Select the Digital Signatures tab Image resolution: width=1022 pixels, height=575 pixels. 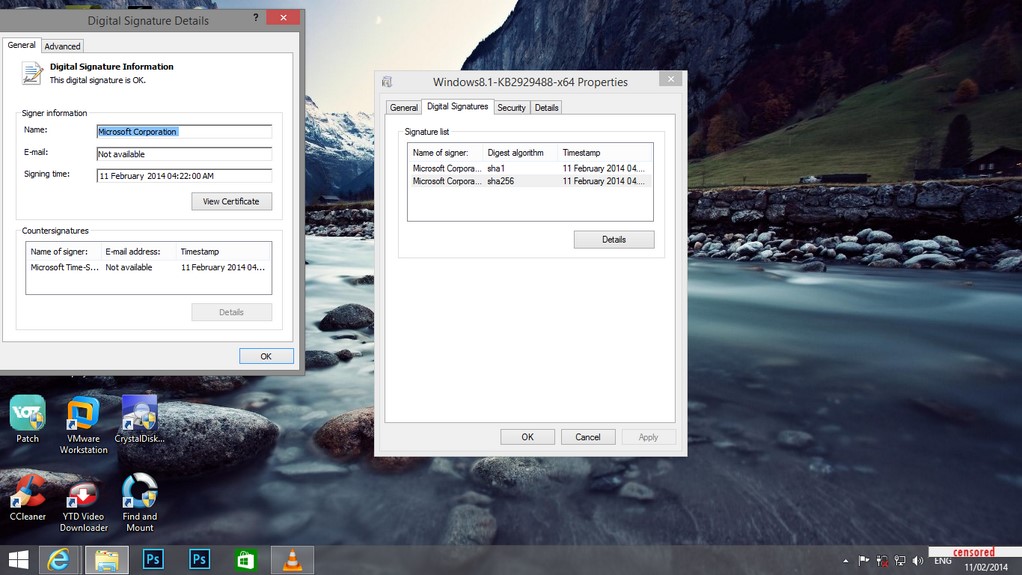(x=457, y=106)
